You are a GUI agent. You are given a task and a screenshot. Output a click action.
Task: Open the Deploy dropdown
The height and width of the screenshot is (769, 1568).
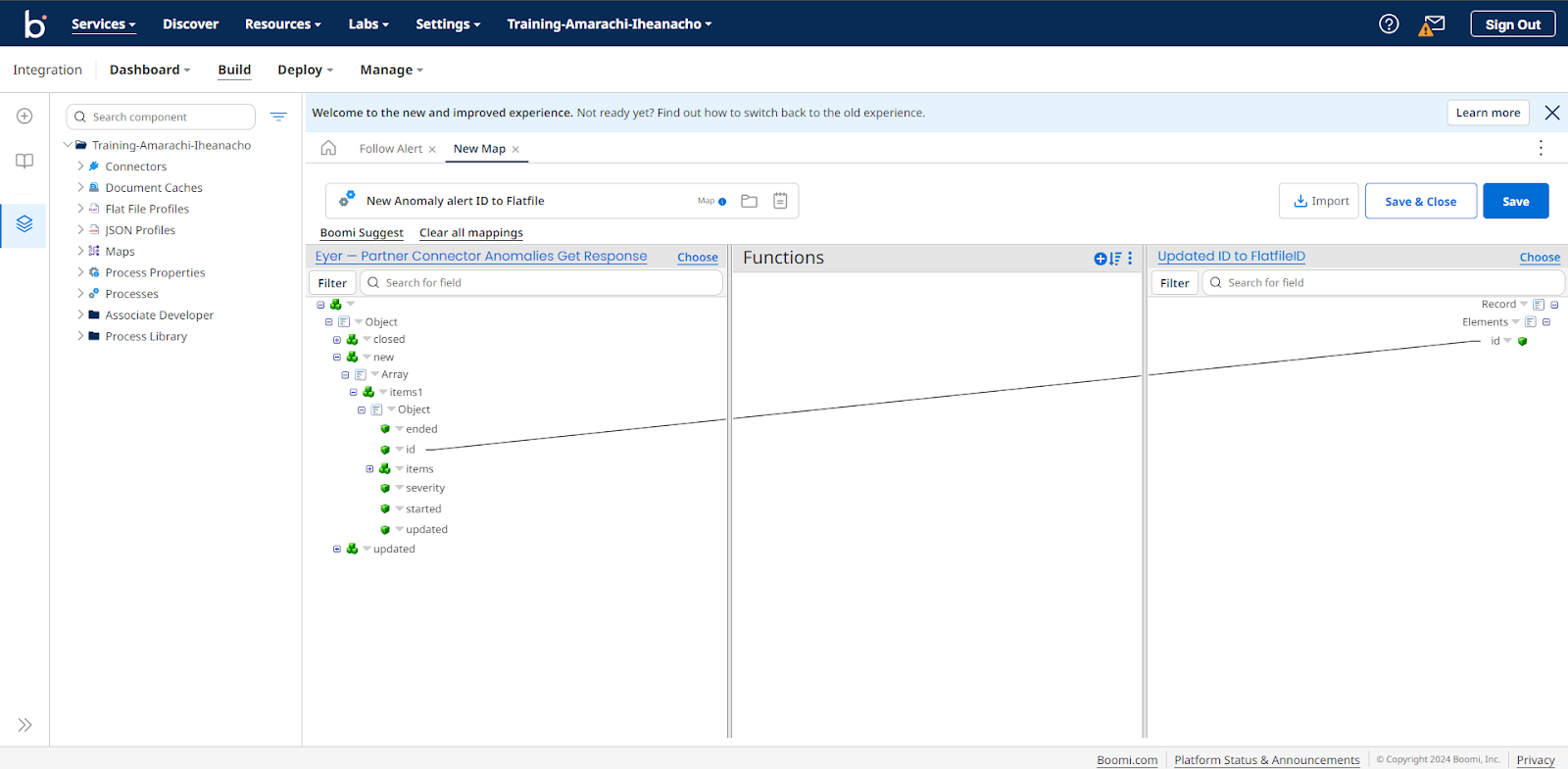[305, 70]
